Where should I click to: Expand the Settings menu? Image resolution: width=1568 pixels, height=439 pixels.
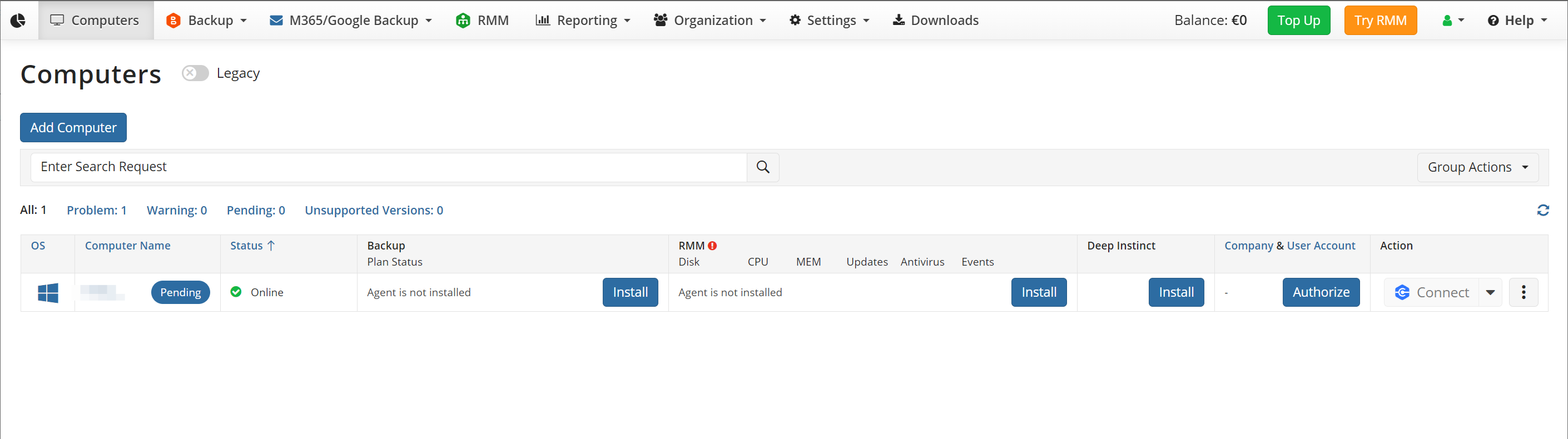(829, 21)
